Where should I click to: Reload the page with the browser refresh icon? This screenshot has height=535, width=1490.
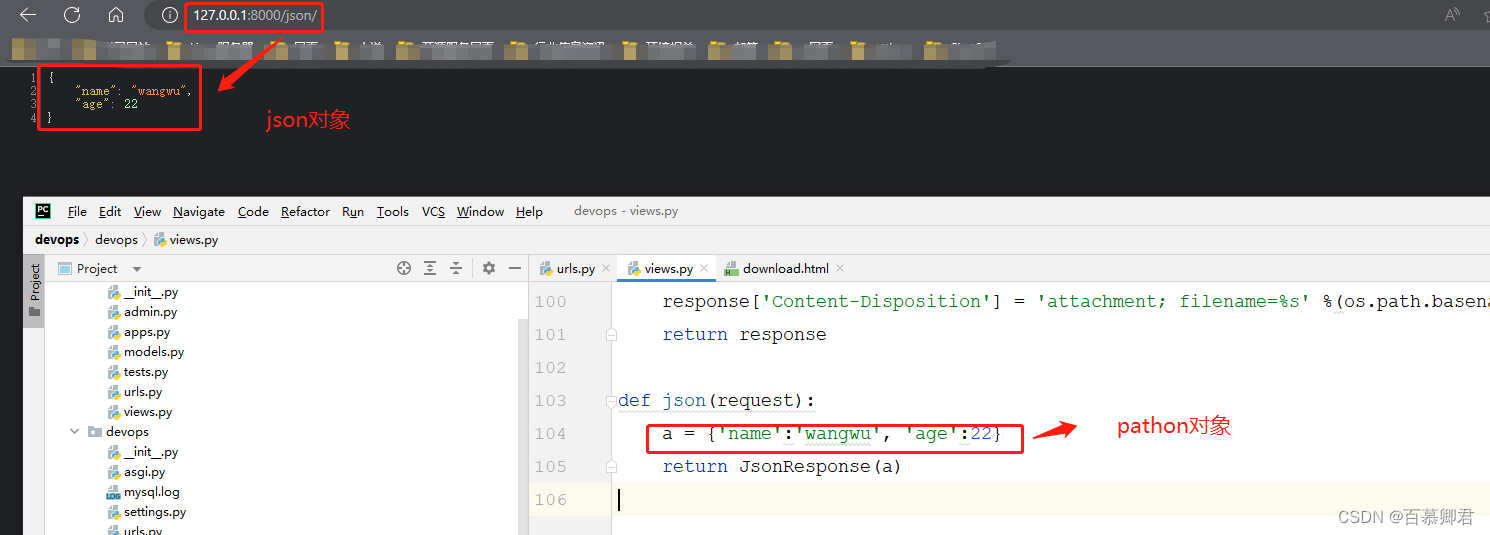point(72,15)
